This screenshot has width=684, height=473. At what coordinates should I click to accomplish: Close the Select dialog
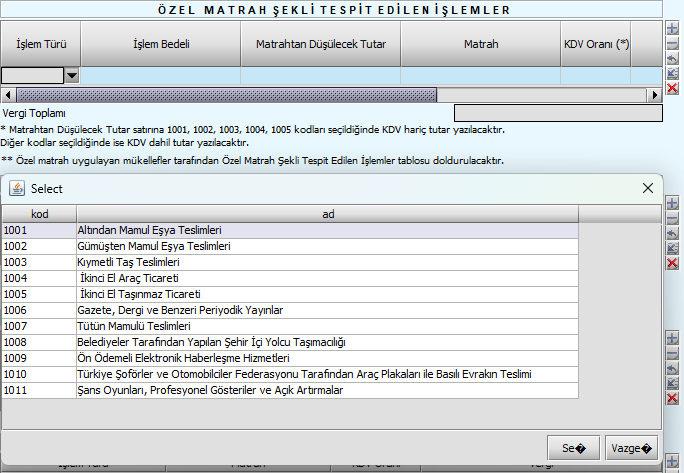point(648,188)
